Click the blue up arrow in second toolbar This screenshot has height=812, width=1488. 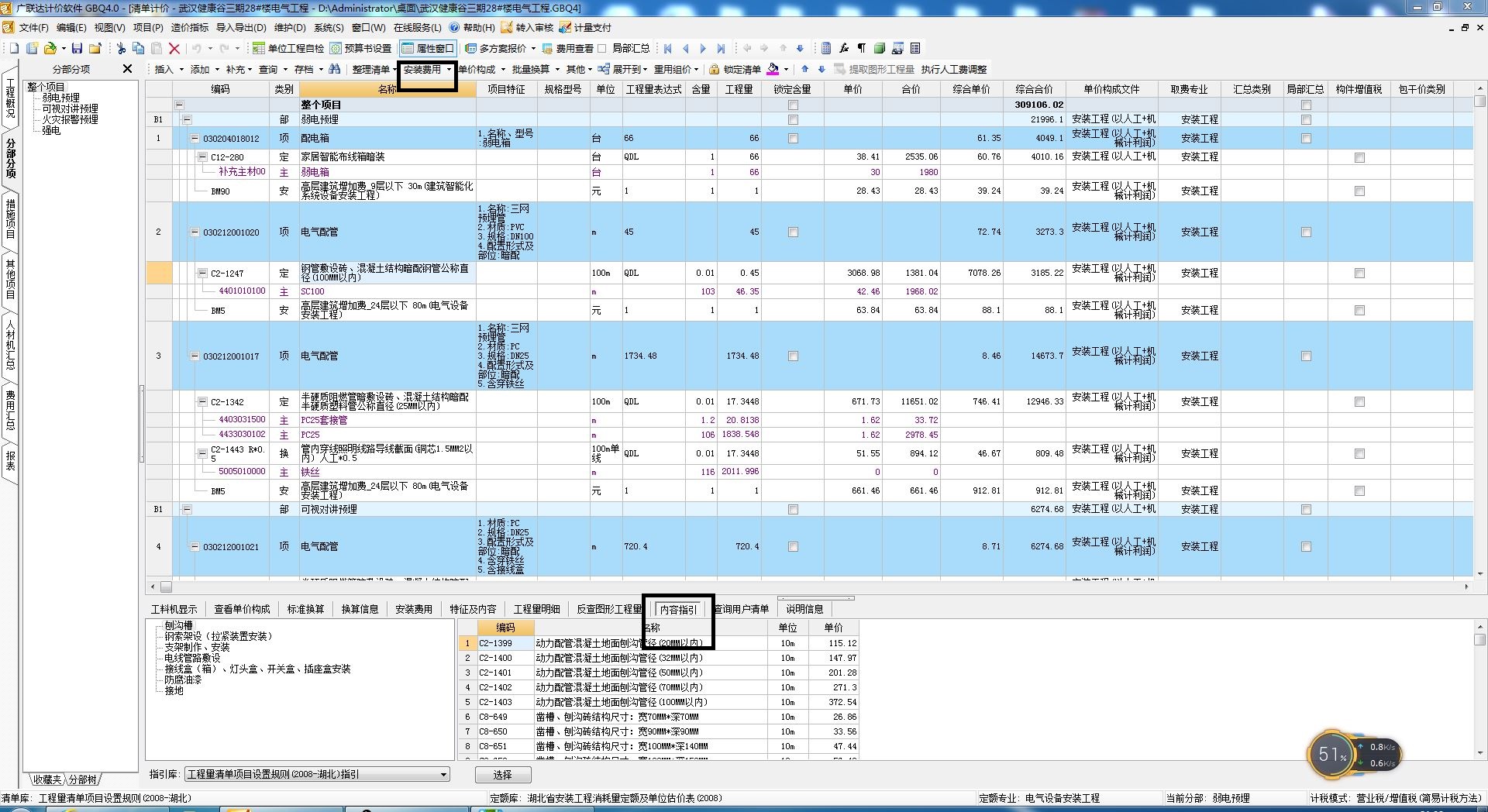pos(805,69)
